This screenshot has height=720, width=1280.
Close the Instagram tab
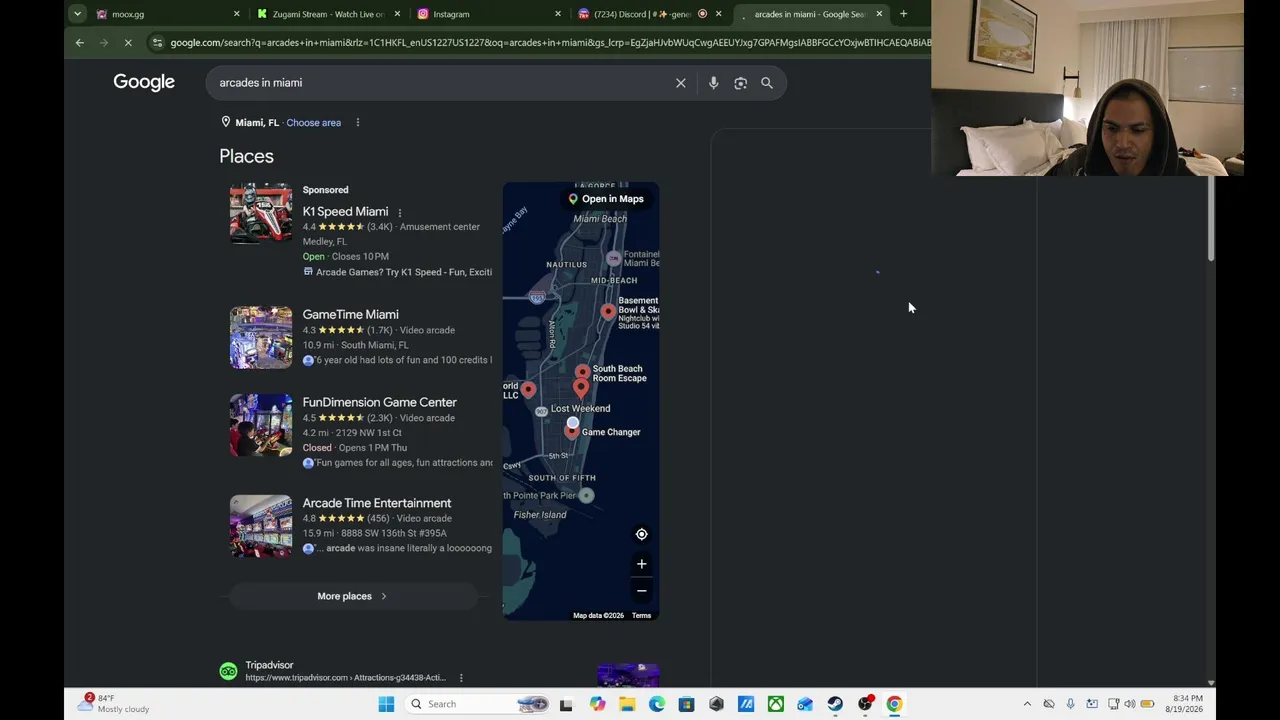[558, 14]
